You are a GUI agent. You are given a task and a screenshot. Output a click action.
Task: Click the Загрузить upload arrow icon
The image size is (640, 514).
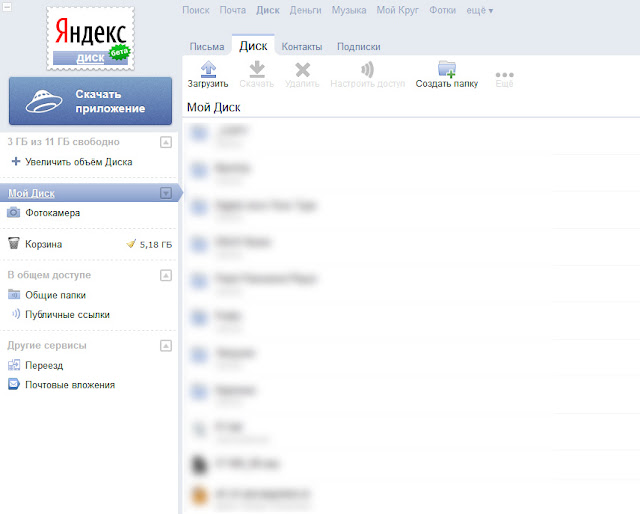click(x=209, y=69)
